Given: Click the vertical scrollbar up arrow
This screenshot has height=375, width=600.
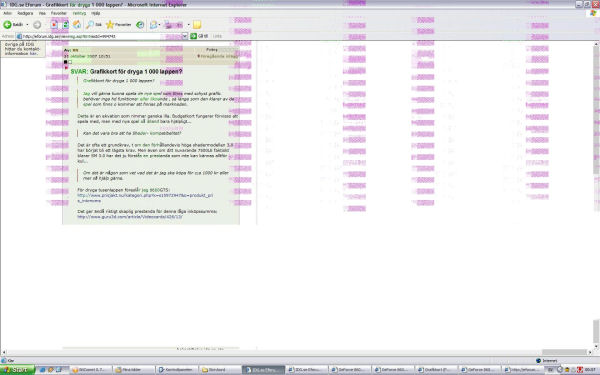Looking at the screenshot, I should click(x=597, y=44).
